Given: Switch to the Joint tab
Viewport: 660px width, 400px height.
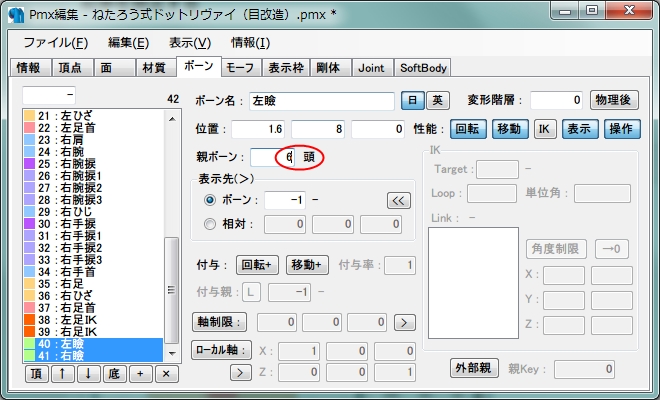Looking at the screenshot, I should pos(372,67).
